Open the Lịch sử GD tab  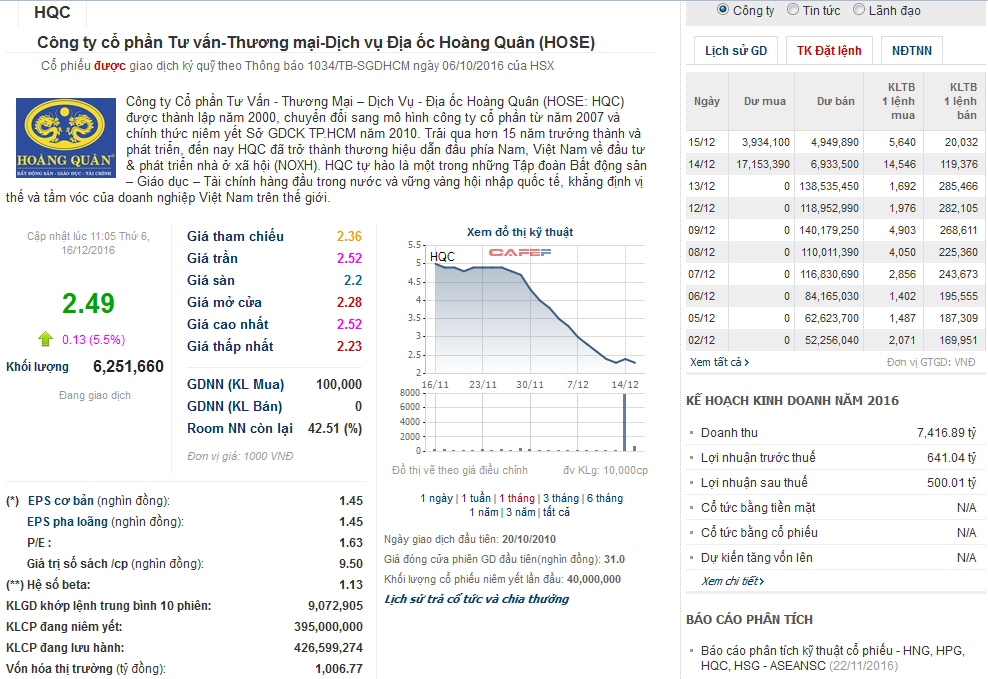tap(736, 50)
